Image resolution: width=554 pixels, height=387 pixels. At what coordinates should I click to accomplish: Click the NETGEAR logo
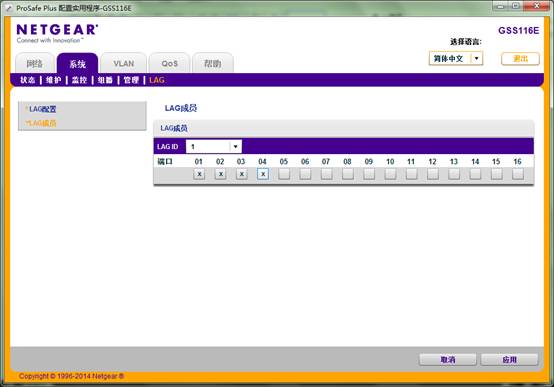tap(57, 33)
